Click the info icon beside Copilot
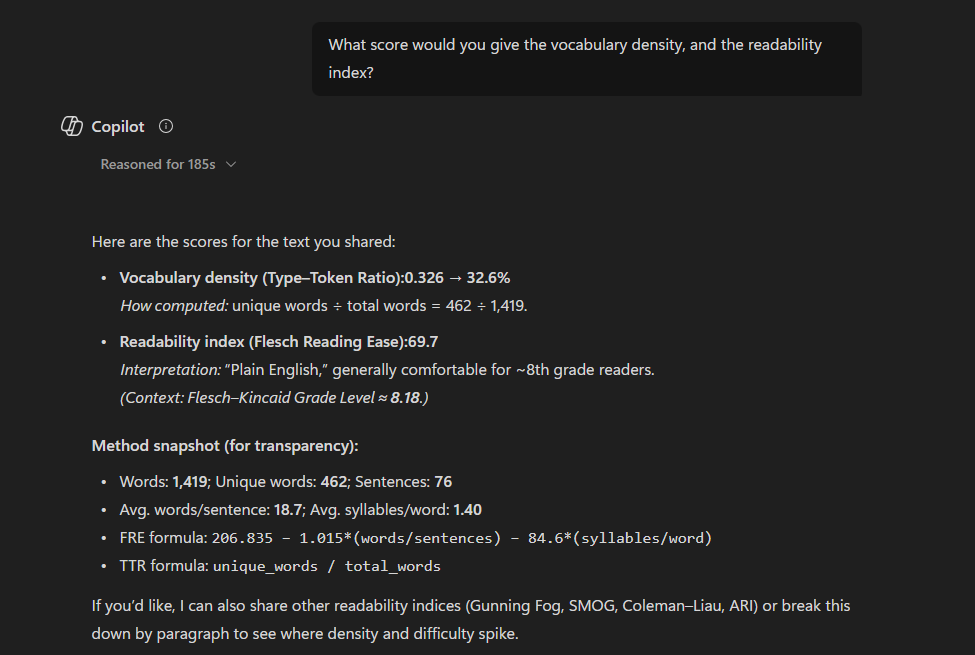The height and width of the screenshot is (655, 975). pyautogui.click(x=166, y=127)
